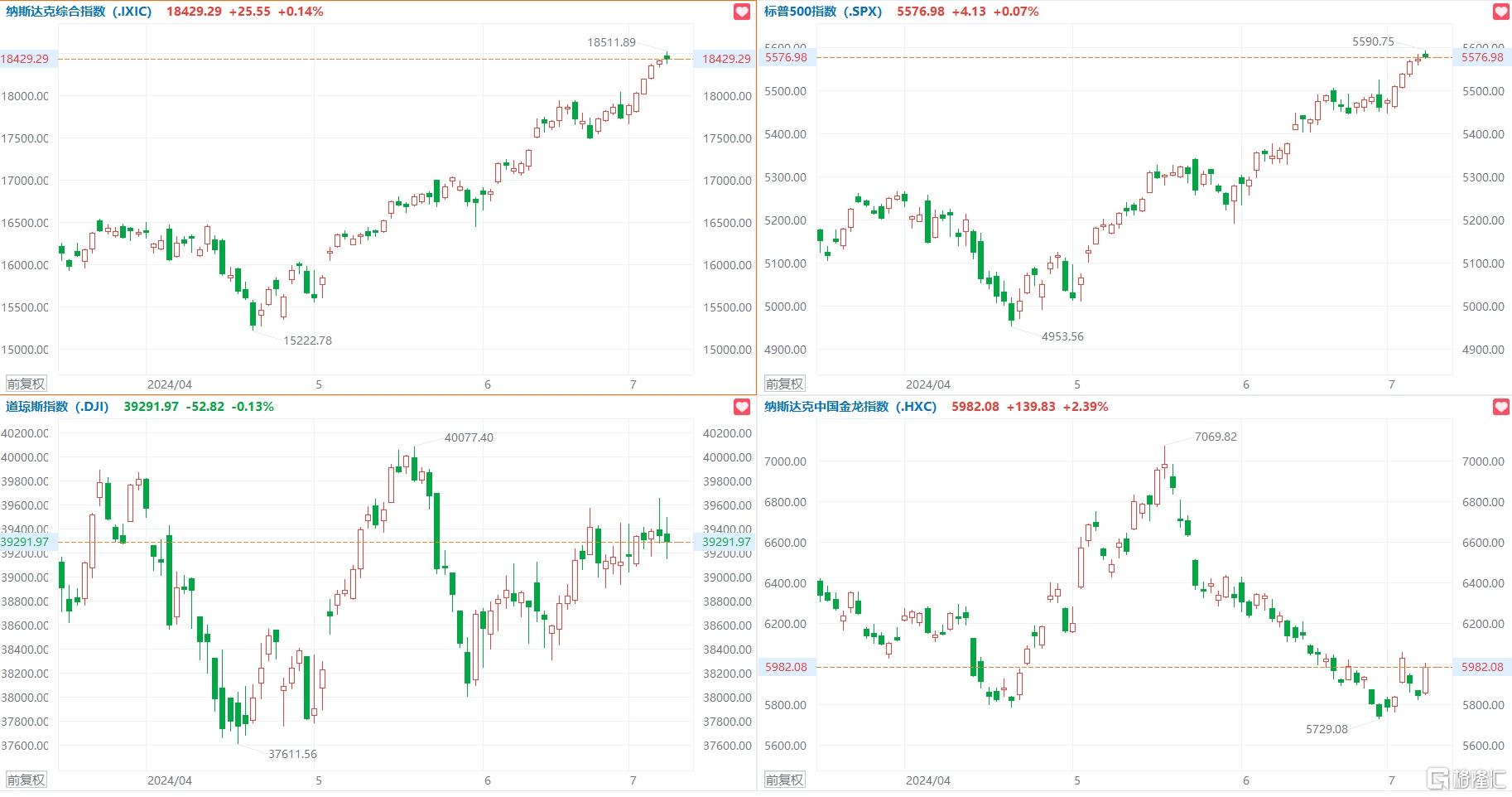This screenshot has height=797, width=1512.
Task: Open the 道琼斯指数 (.DJI) title link
Action: click(x=57, y=407)
